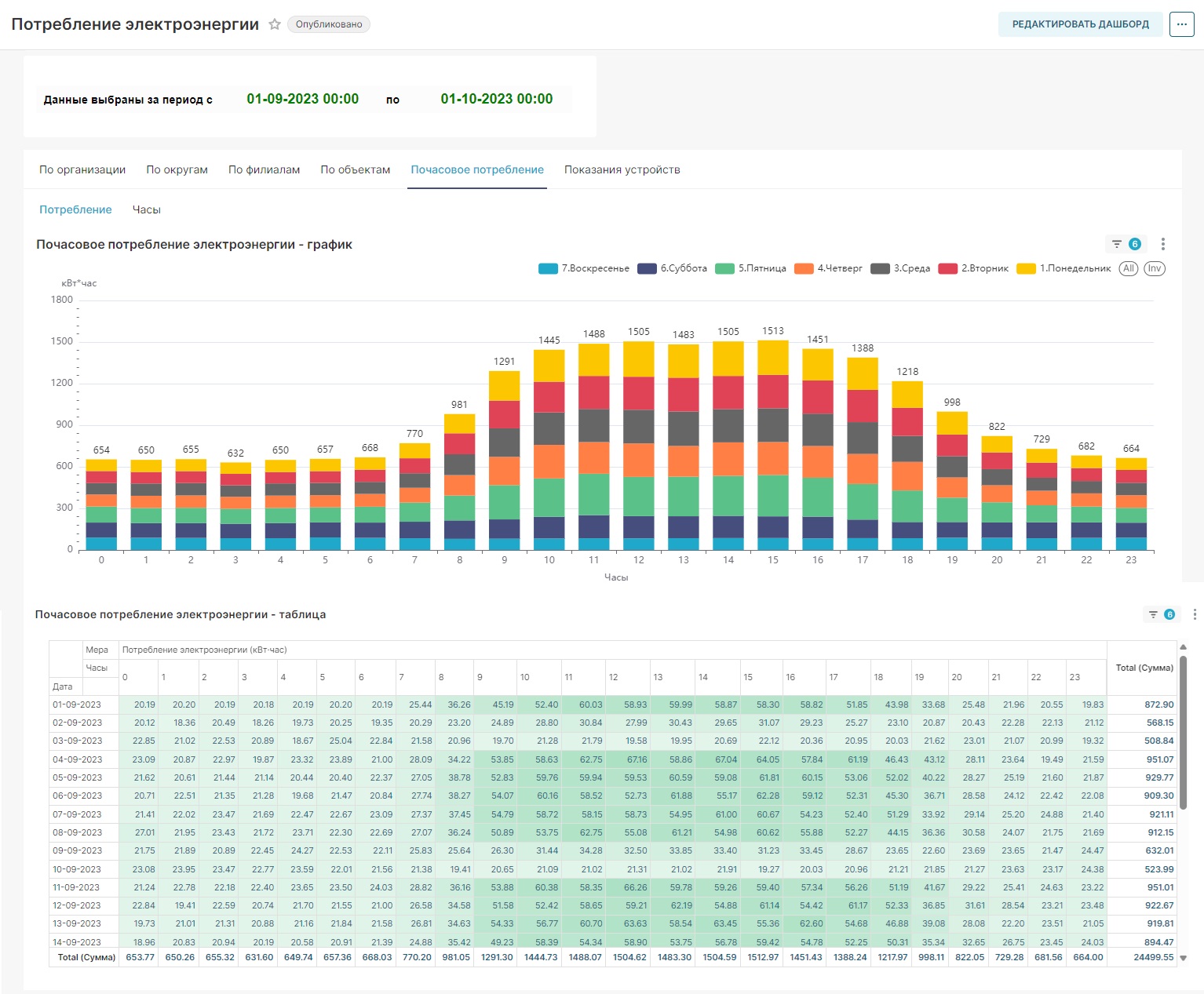Open Показания устройств tab

[x=622, y=169]
